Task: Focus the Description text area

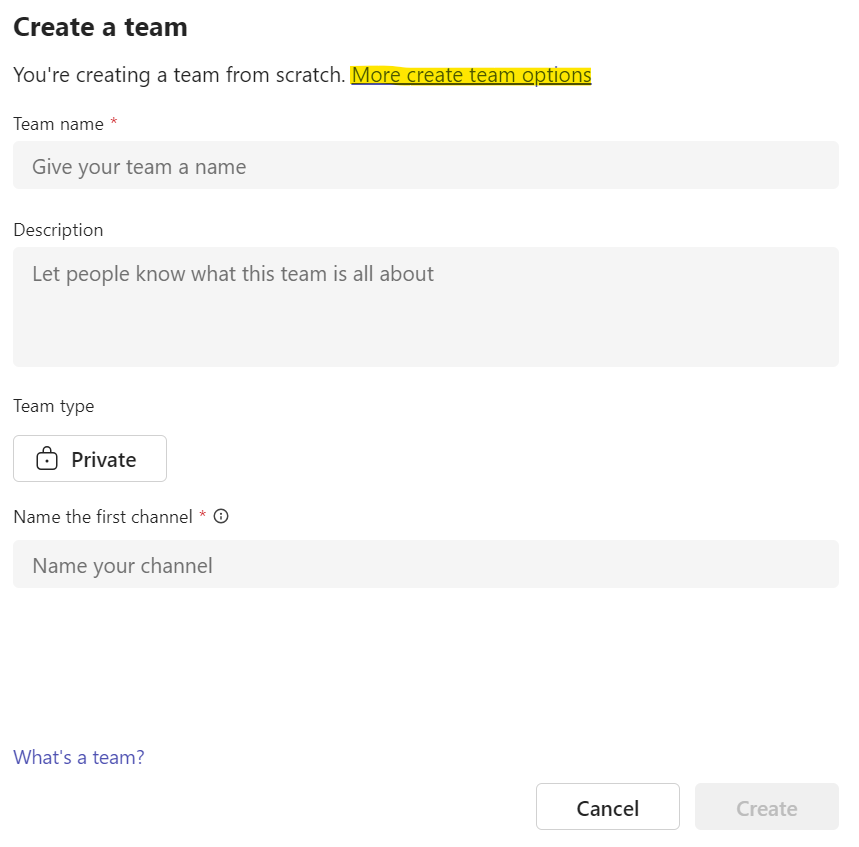Action: pyautogui.click(x=426, y=307)
